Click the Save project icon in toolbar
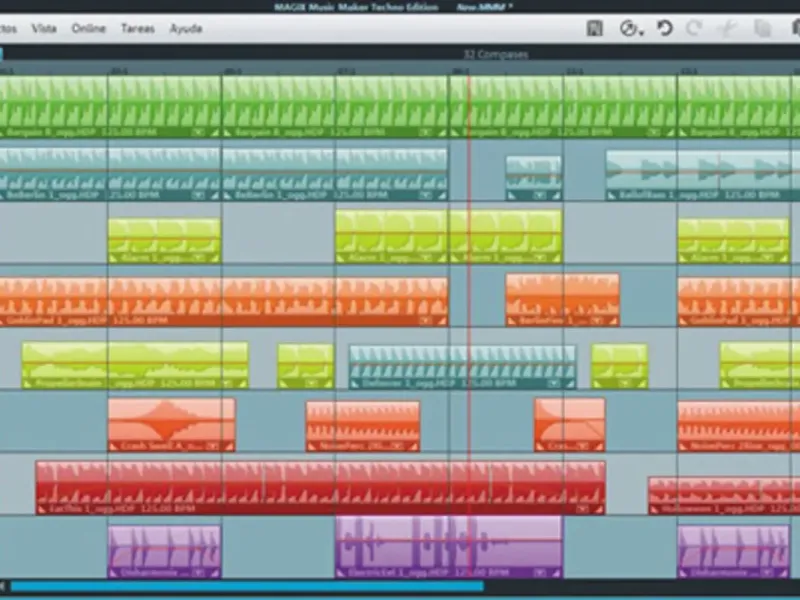800x600 pixels. 595,29
